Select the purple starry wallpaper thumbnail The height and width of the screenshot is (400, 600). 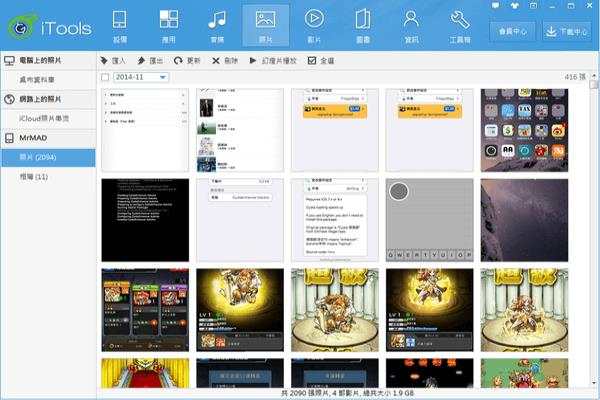point(524,220)
